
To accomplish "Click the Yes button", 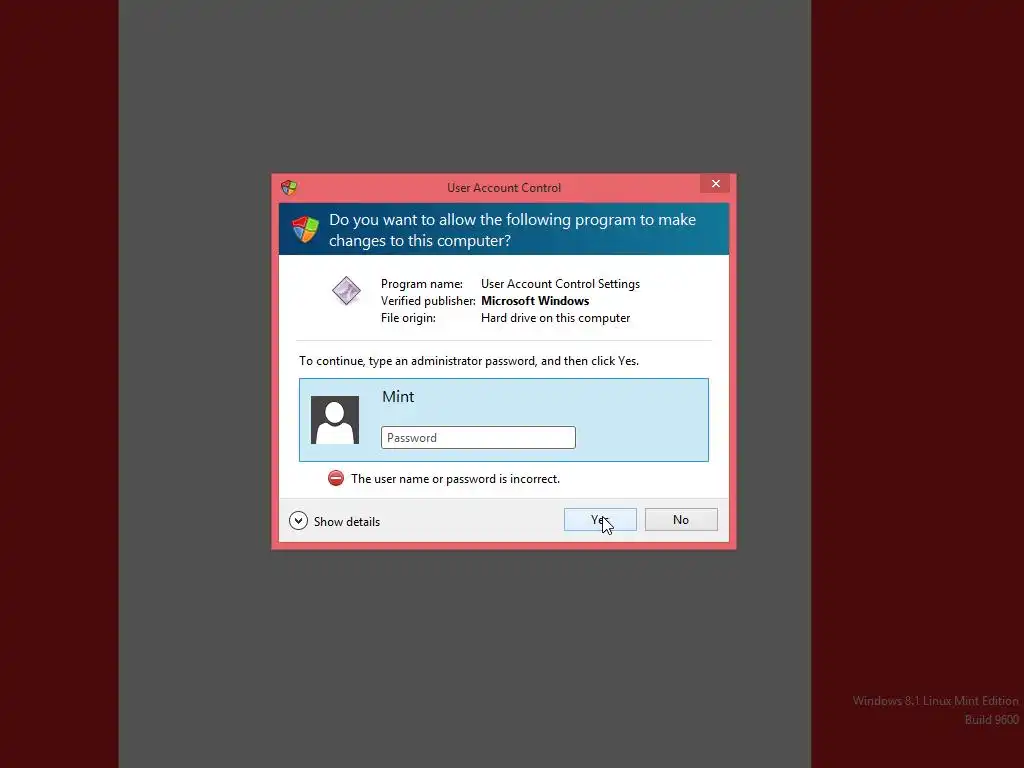I will click(600, 520).
